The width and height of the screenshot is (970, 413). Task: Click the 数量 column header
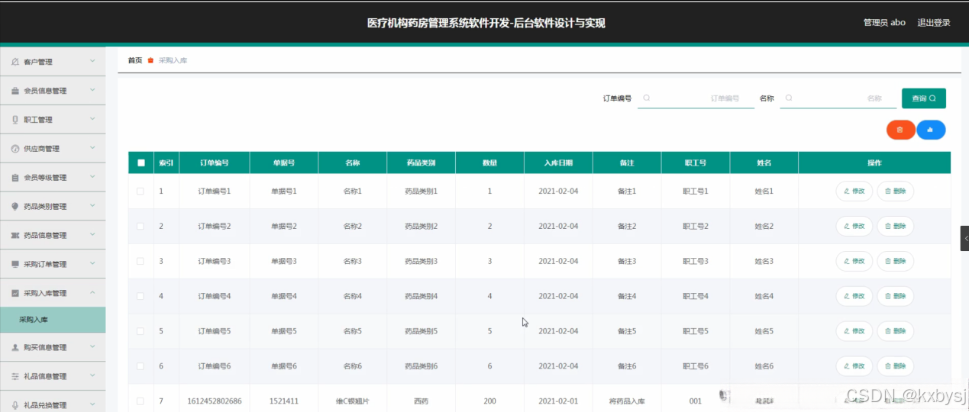(489, 163)
